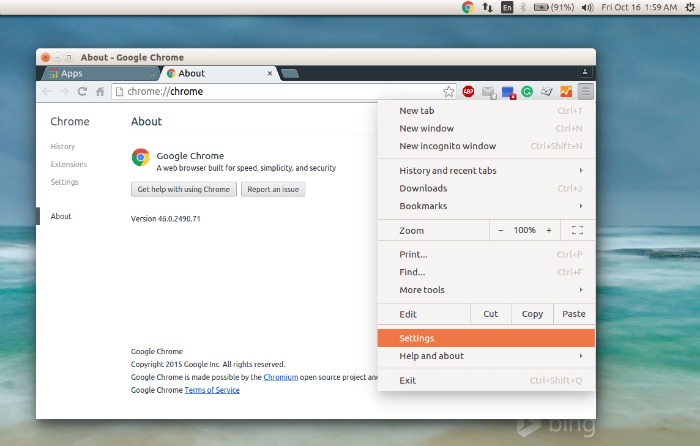
Task: Reload the current page
Action: point(82,92)
